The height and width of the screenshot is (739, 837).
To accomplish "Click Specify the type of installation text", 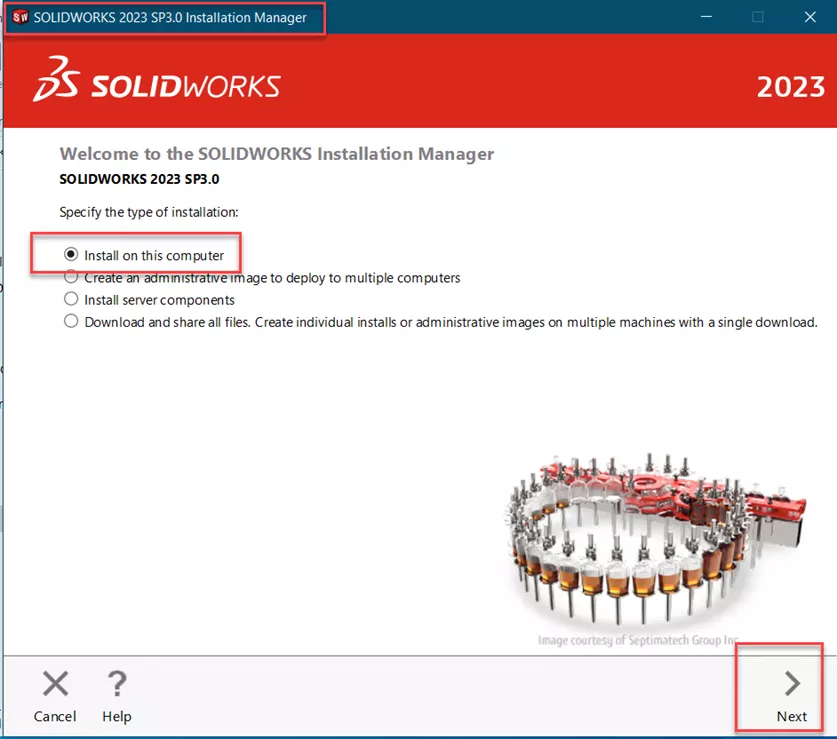I will click(x=149, y=212).
